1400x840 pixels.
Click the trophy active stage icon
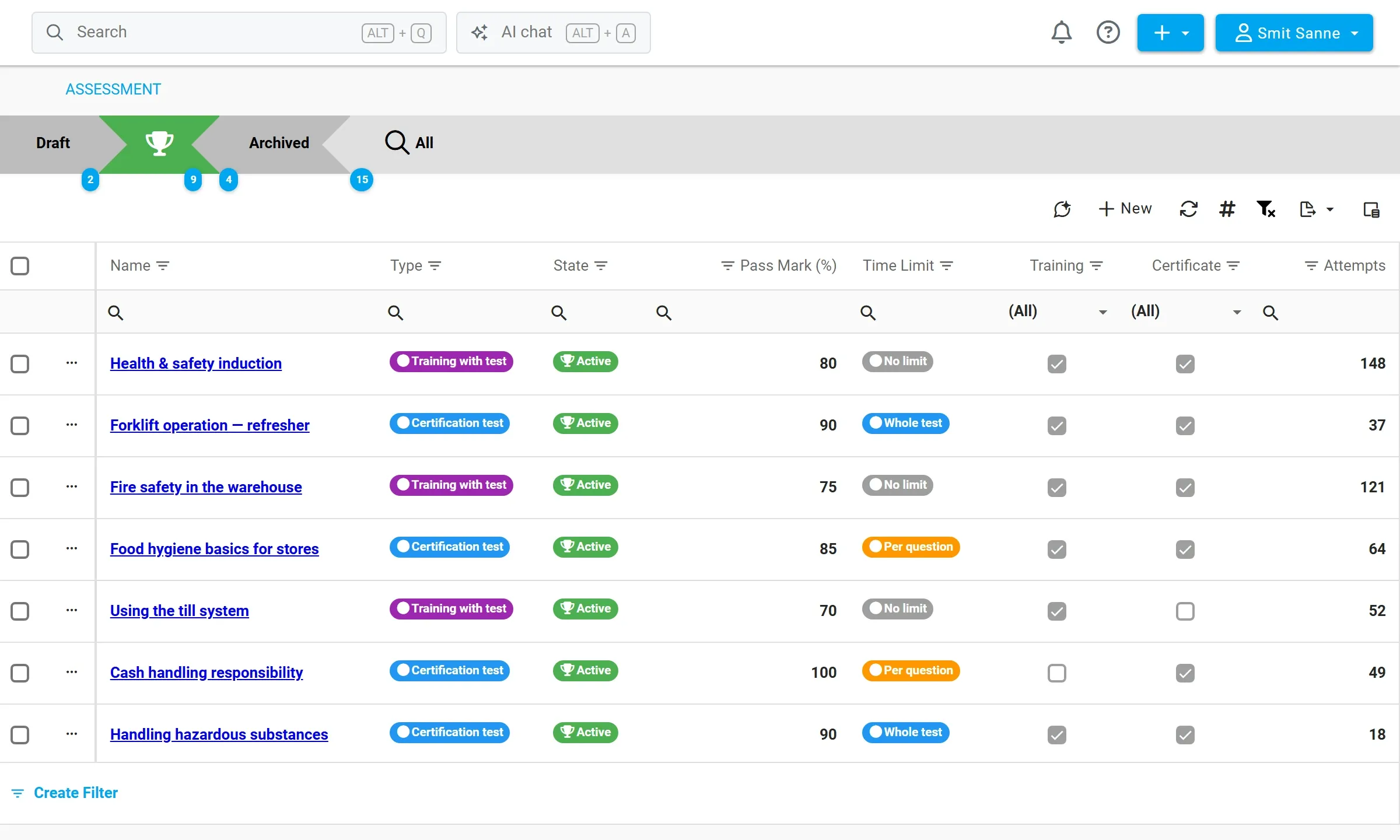point(159,143)
